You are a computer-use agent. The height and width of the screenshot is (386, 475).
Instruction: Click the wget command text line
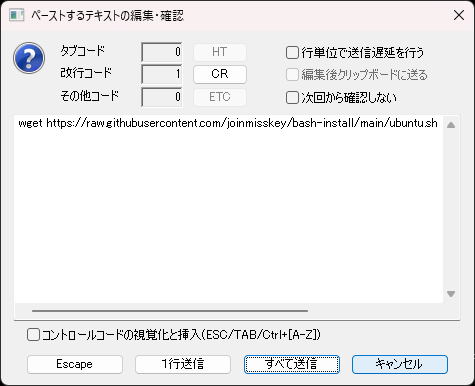pos(228,123)
